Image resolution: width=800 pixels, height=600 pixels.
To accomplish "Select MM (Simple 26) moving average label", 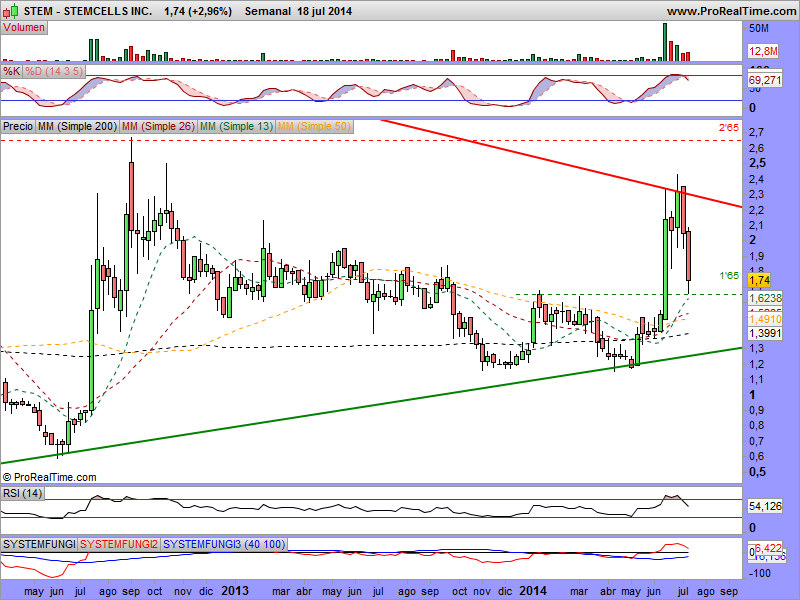I will point(159,126).
